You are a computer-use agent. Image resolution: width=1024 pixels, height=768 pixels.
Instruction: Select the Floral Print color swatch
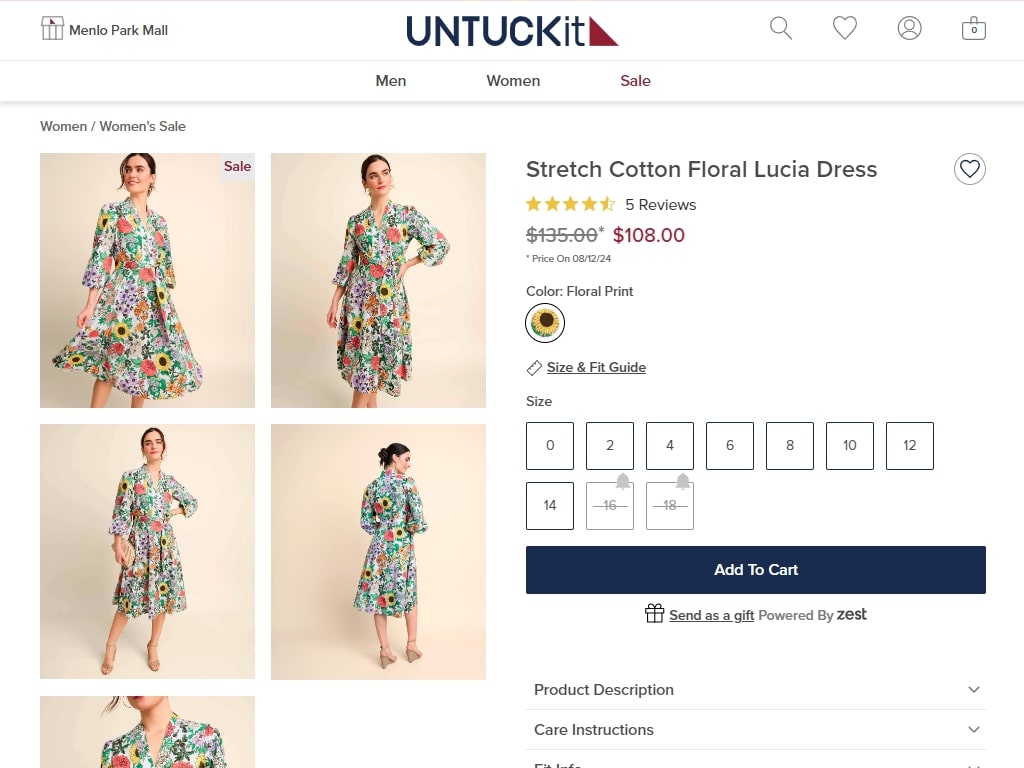pos(545,323)
